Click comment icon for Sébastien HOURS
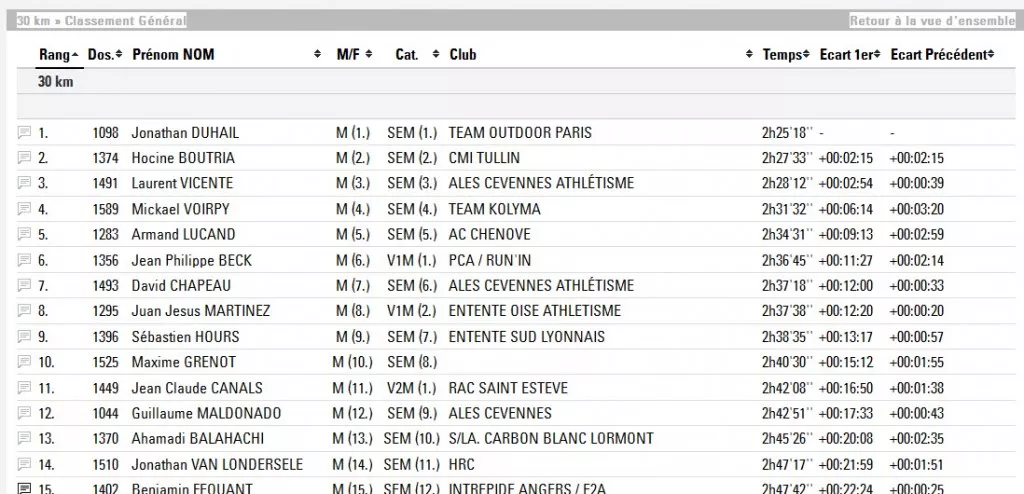 pos(24,337)
